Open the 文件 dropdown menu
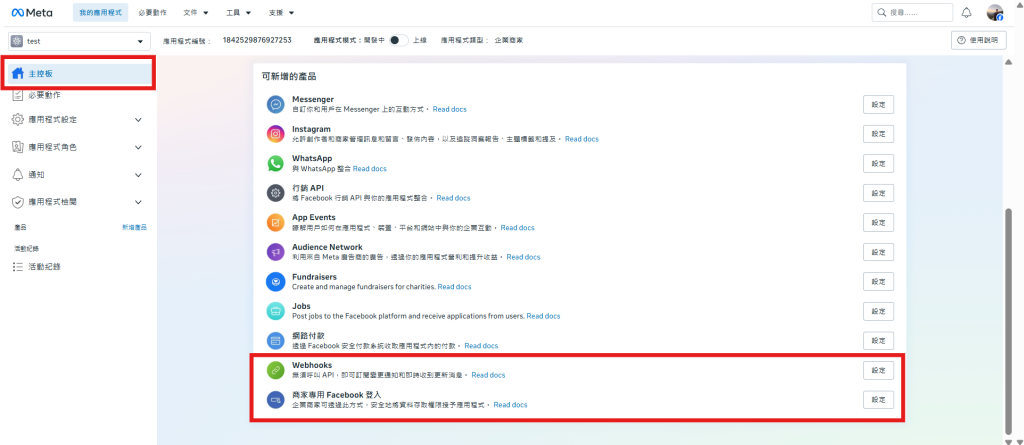The image size is (1024, 445). pos(196,12)
